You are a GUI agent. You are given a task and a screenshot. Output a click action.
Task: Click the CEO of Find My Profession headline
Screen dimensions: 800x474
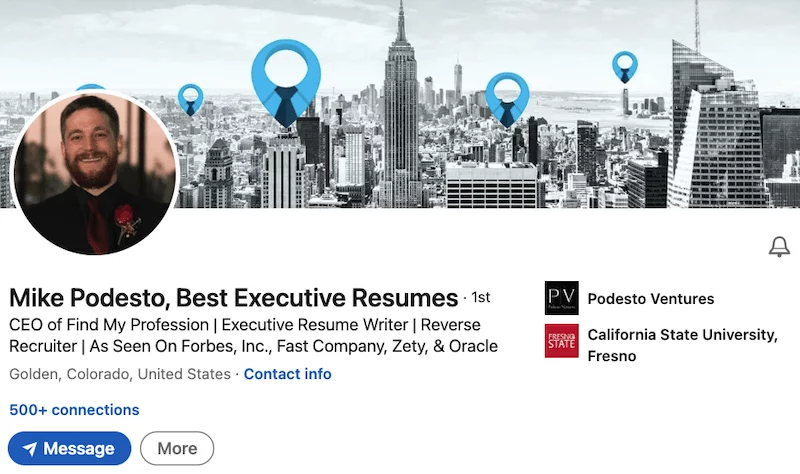point(254,335)
